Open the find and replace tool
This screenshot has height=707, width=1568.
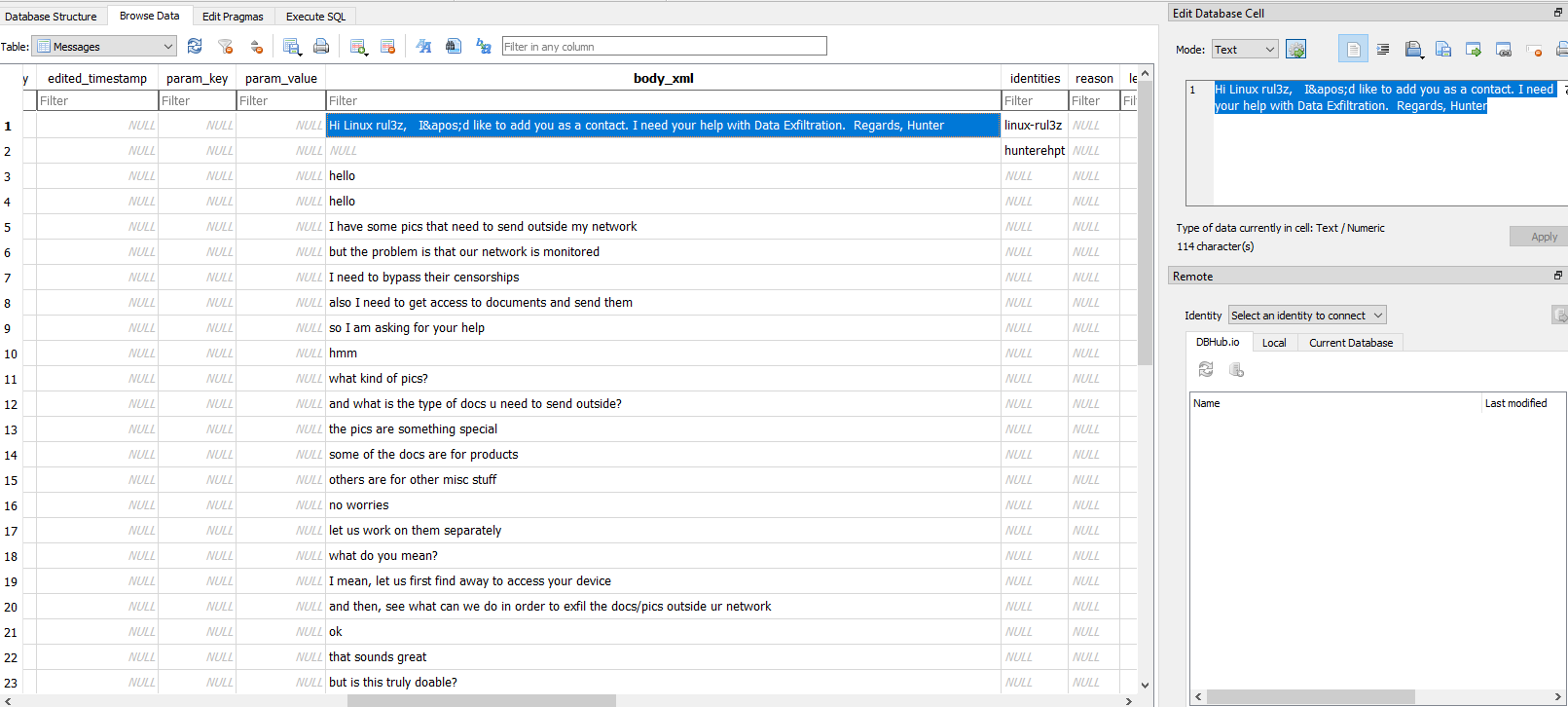(x=483, y=46)
